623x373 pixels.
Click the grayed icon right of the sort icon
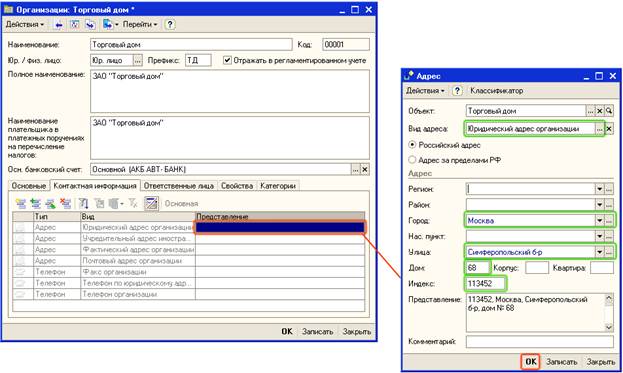point(99,204)
